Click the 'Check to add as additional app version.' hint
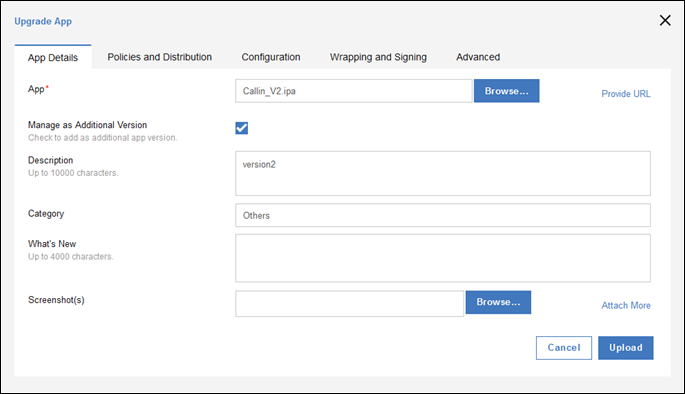 tap(103, 138)
